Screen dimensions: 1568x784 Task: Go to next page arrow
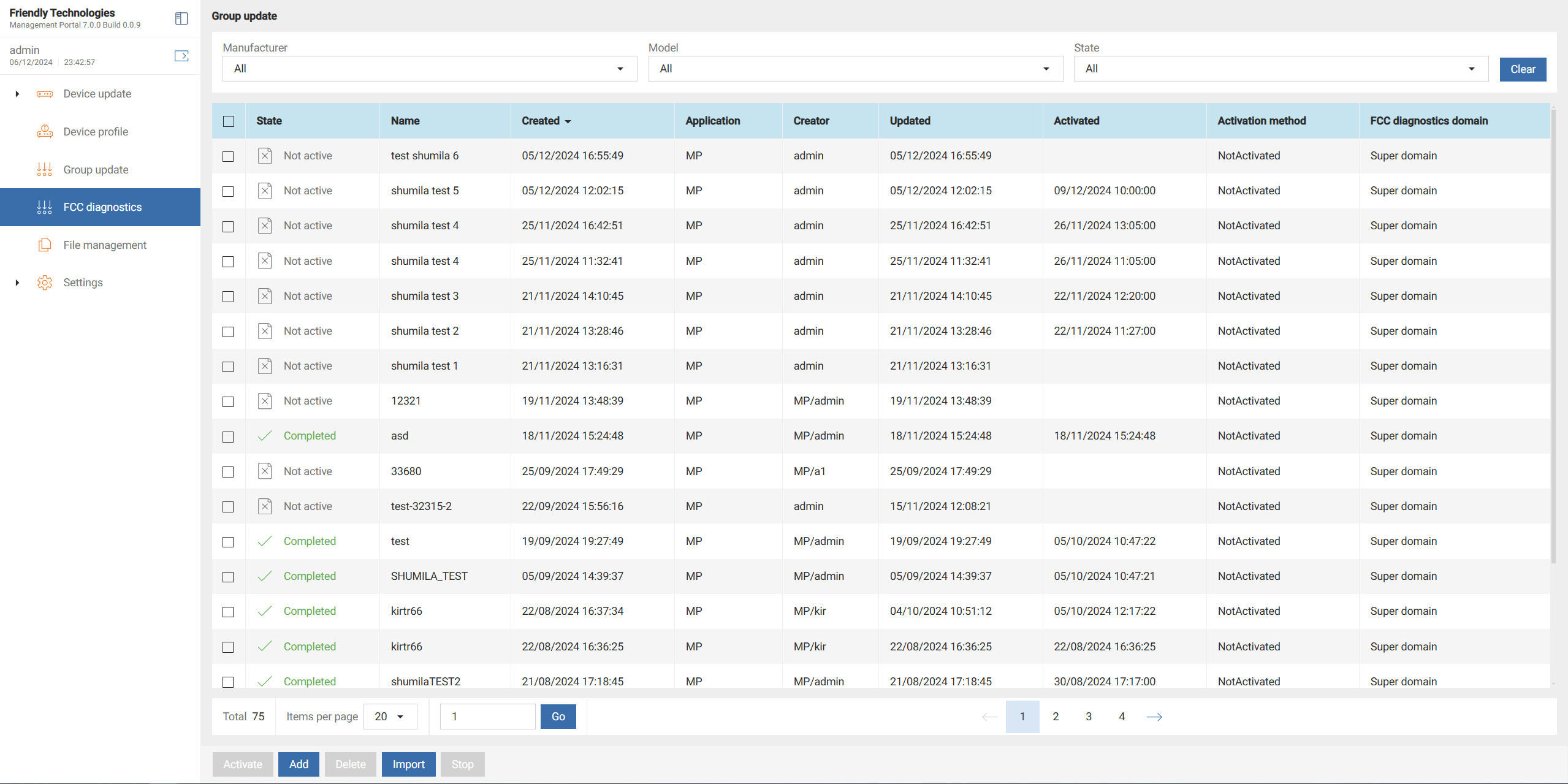click(x=1154, y=717)
